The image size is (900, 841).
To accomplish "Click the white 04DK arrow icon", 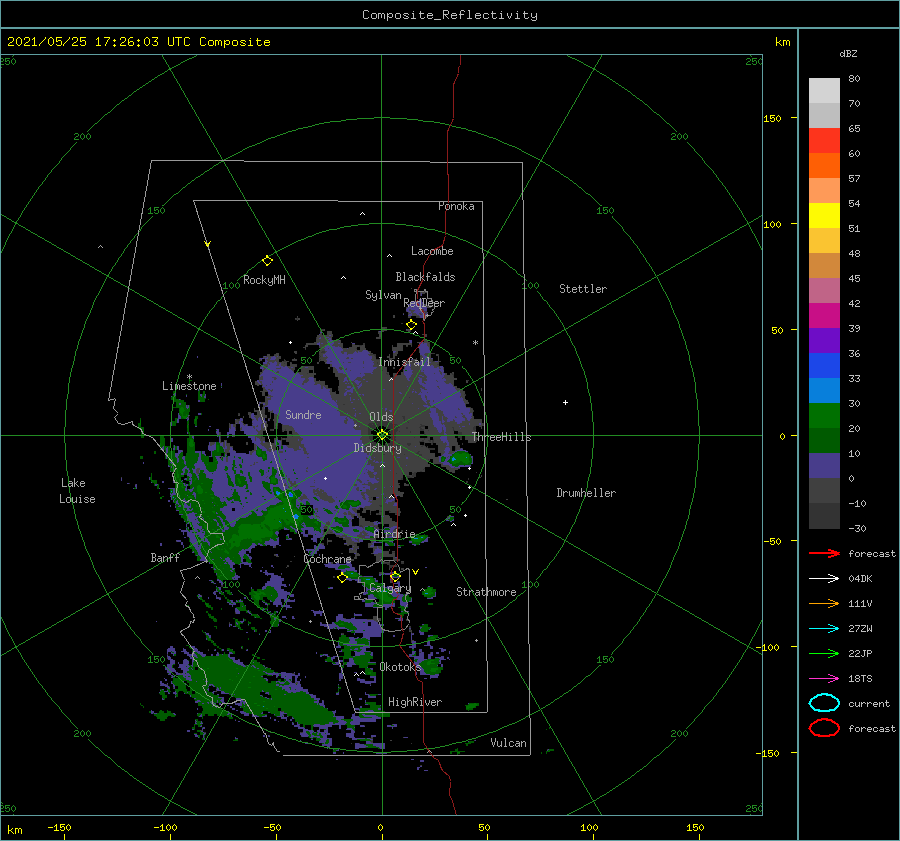I will [x=824, y=579].
